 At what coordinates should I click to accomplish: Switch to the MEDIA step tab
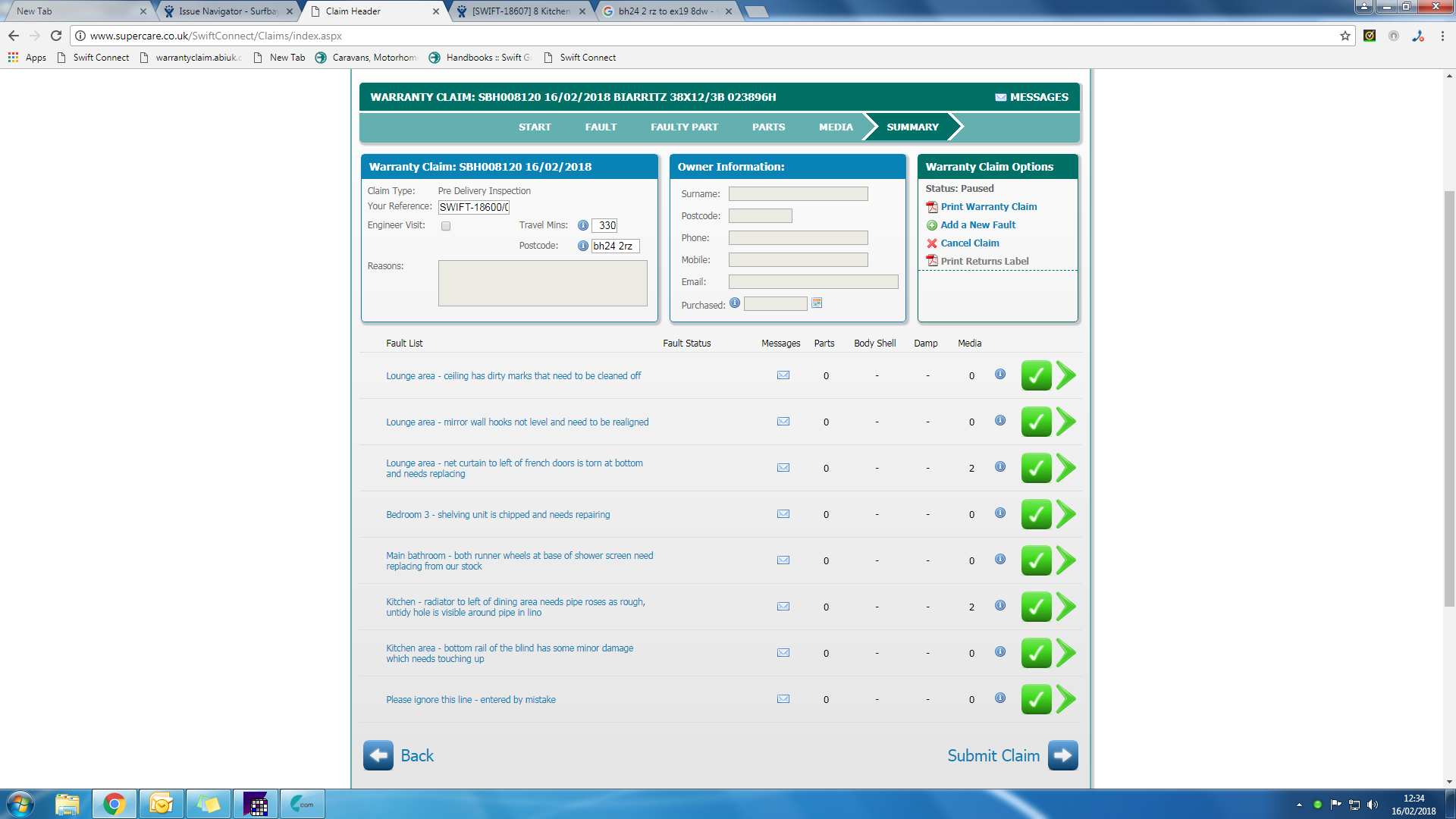point(836,127)
